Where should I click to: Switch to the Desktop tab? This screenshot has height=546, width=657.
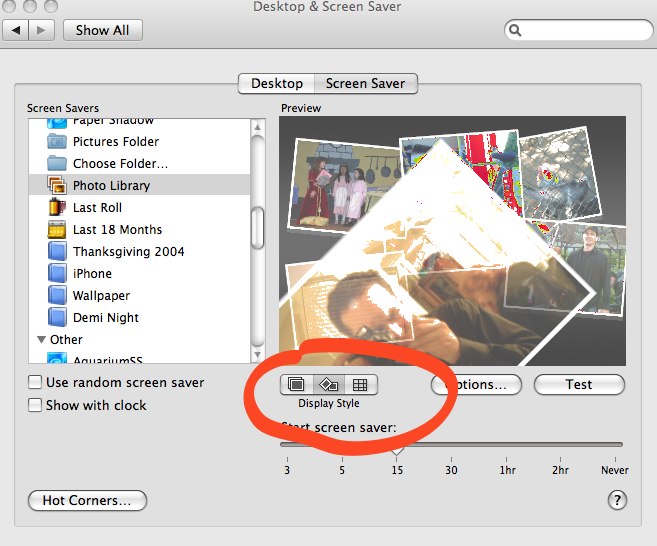click(276, 84)
